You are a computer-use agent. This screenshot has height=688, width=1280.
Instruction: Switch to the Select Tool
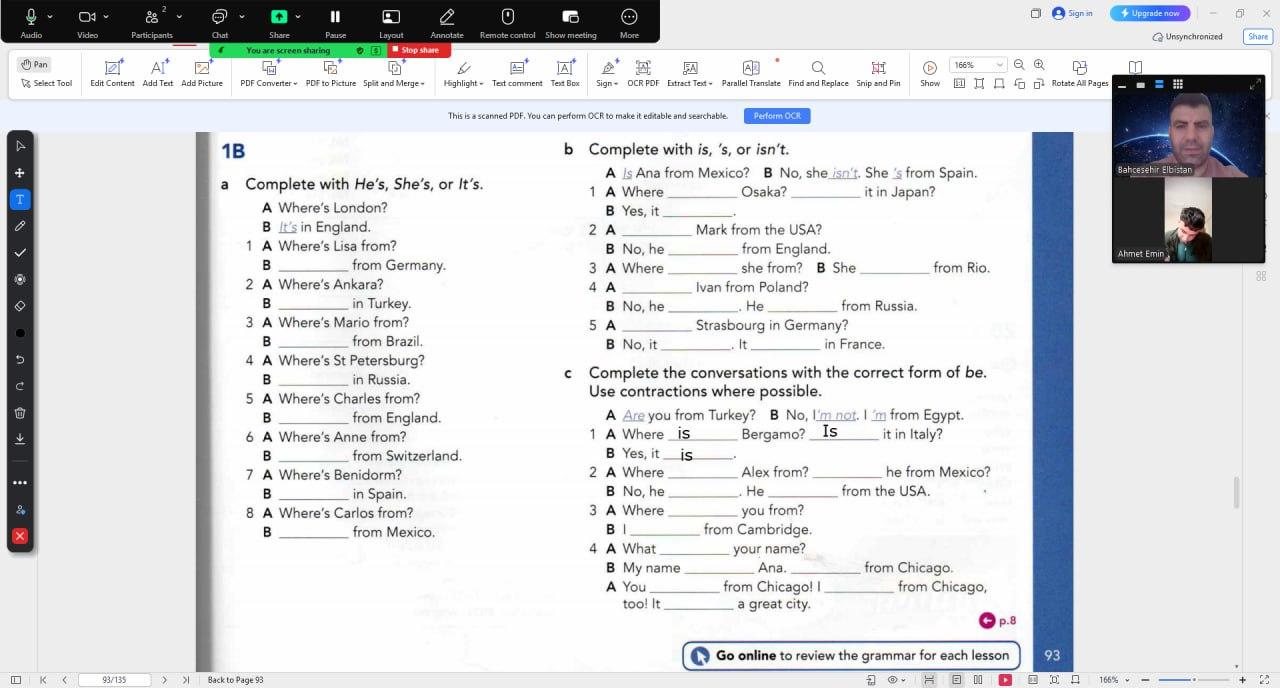point(46,83)
